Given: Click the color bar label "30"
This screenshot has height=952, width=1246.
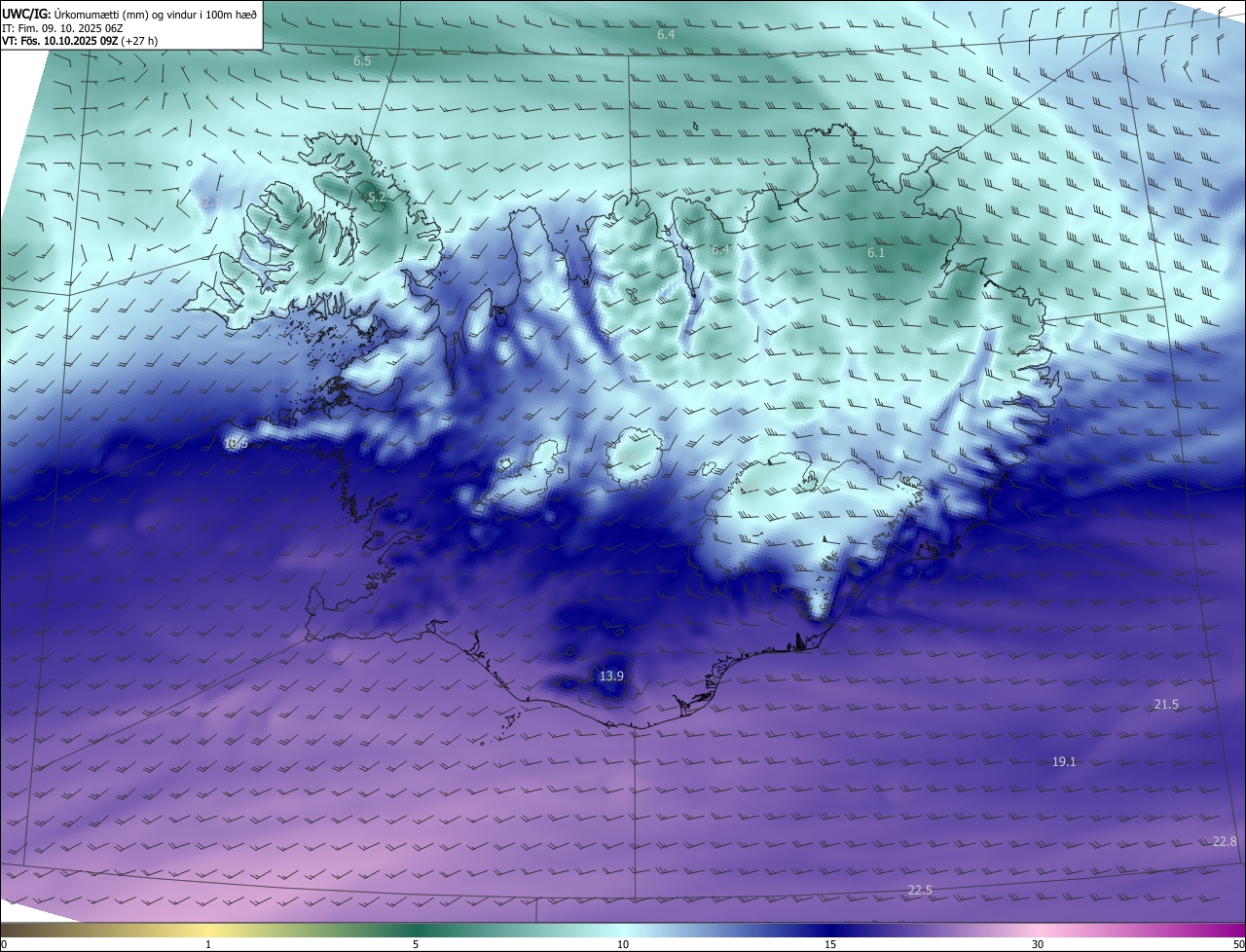Looking at the screenshot, I should click(x=1038, y=944).
